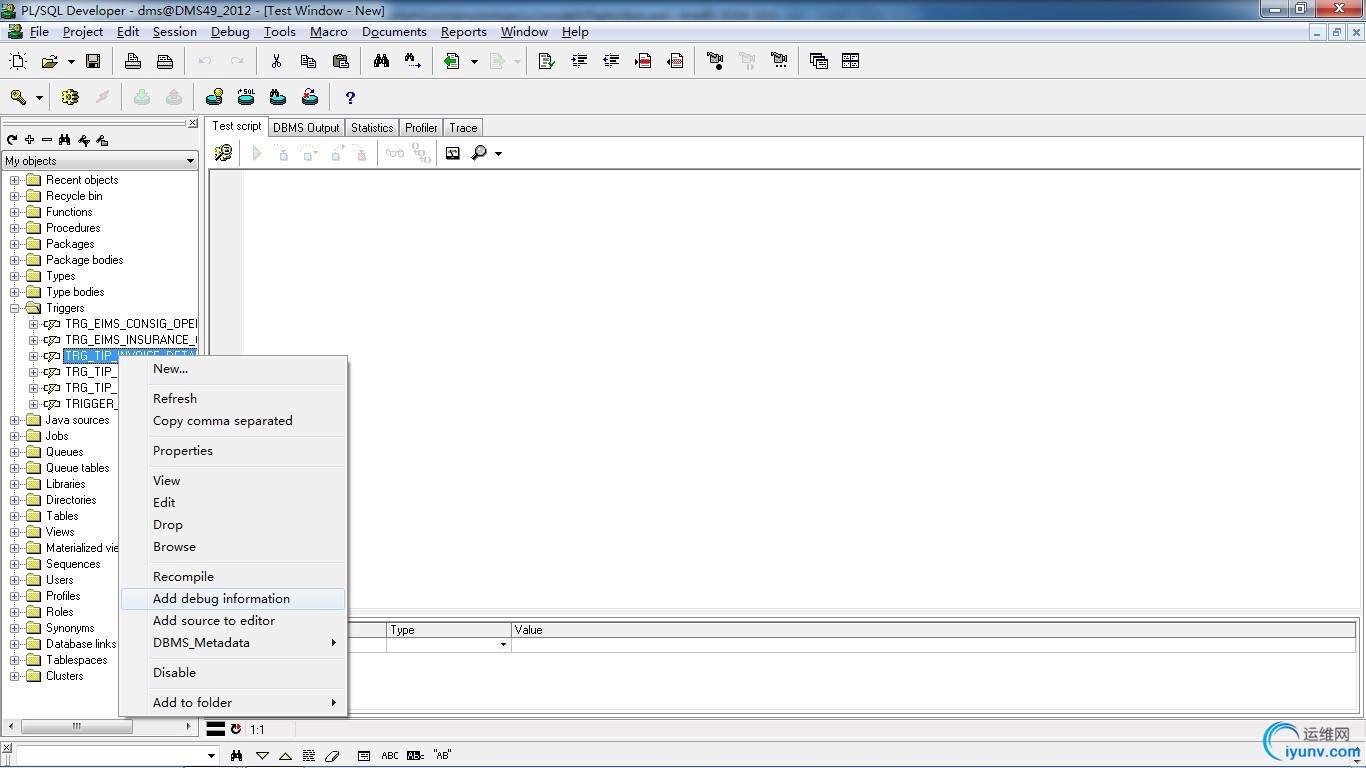This screenshot has width=1366, height=768.
Task: Click the Value column cell in variables grid
Action: (933, 644)
